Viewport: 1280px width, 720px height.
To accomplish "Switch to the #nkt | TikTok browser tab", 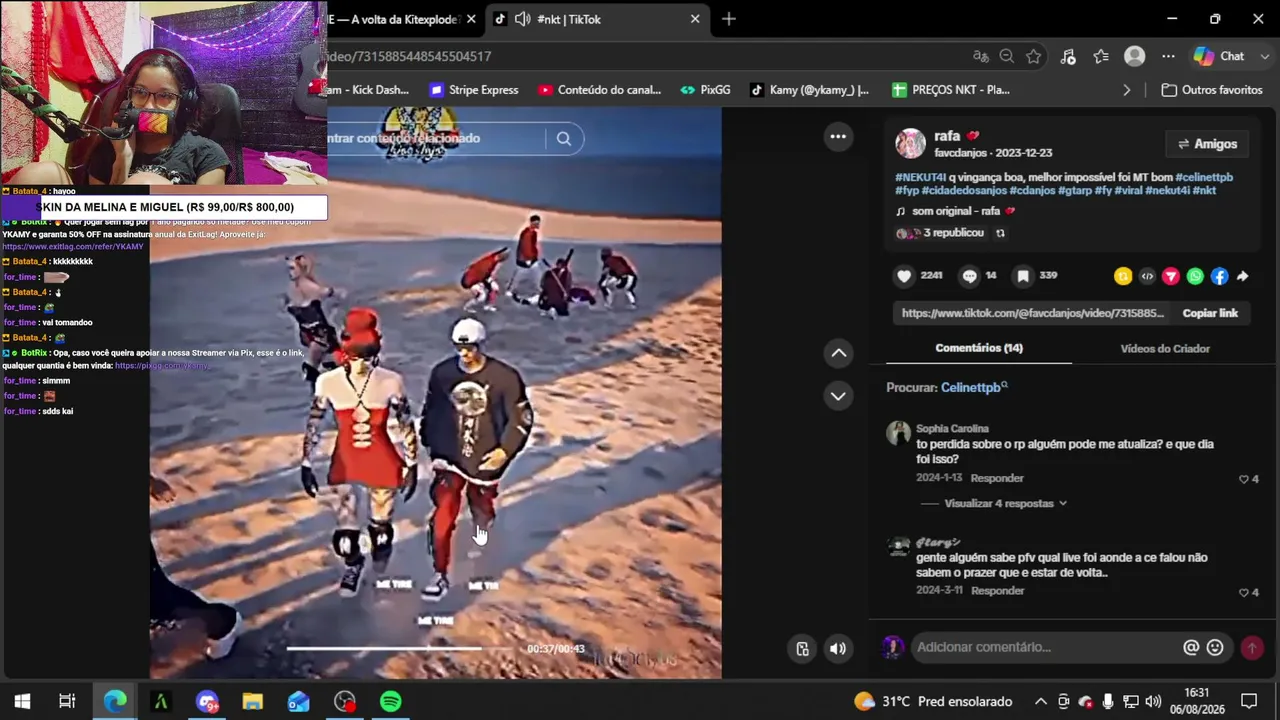I will 597,19.
